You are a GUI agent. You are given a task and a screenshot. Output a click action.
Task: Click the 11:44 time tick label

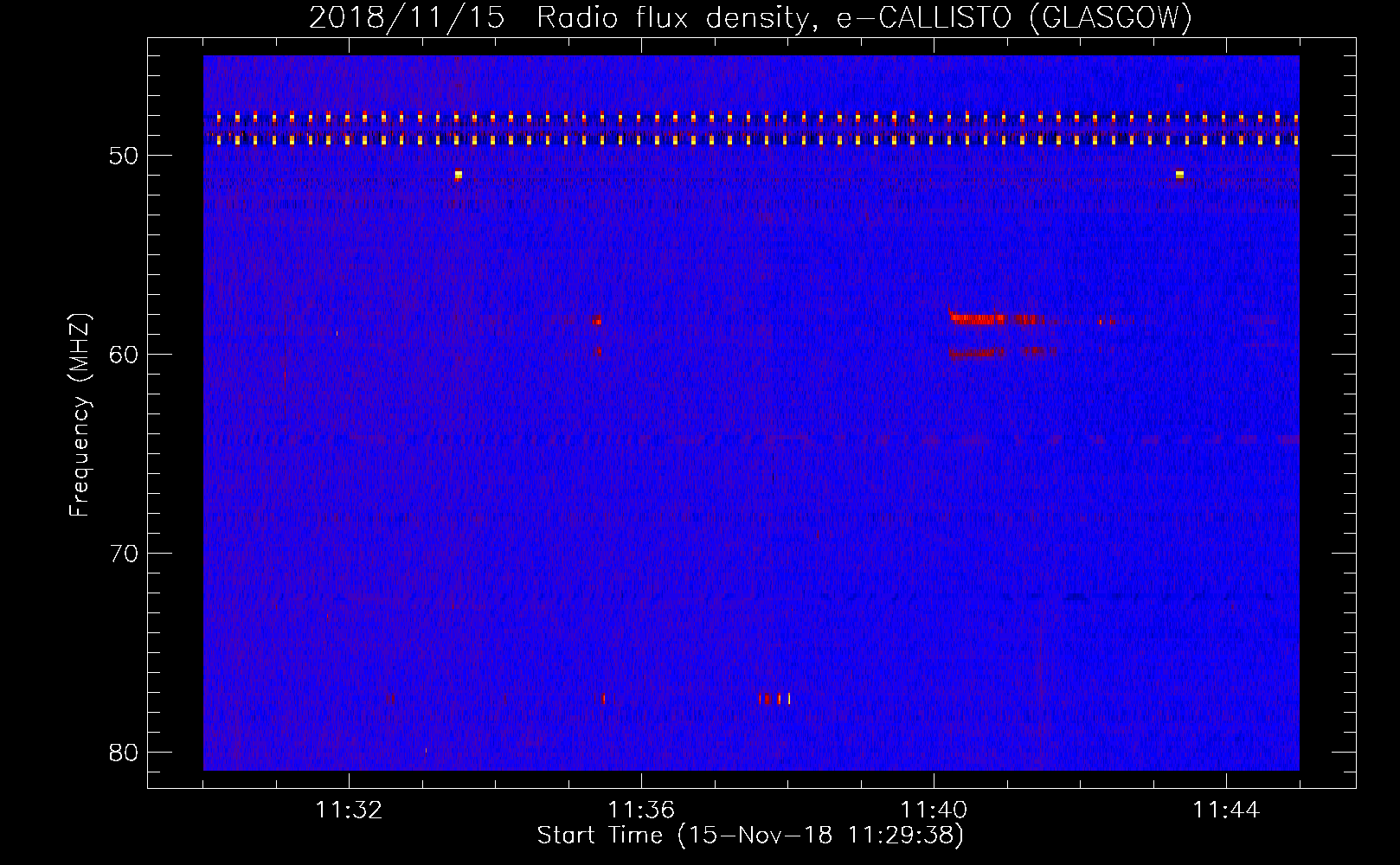(1226, 811)
